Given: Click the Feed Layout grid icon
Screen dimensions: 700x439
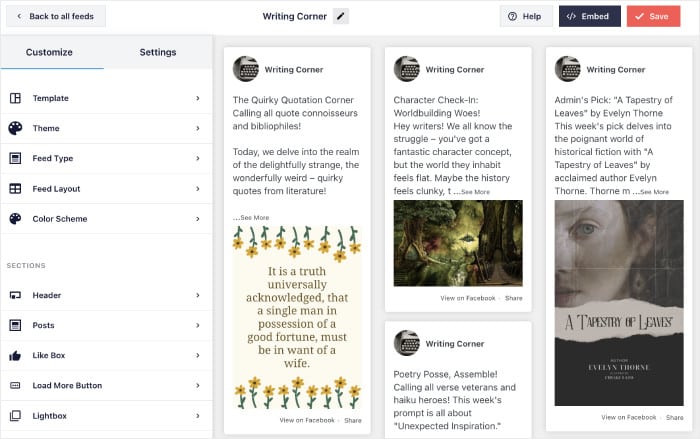Looking at the screenshot, I should (x=15, y=188).
